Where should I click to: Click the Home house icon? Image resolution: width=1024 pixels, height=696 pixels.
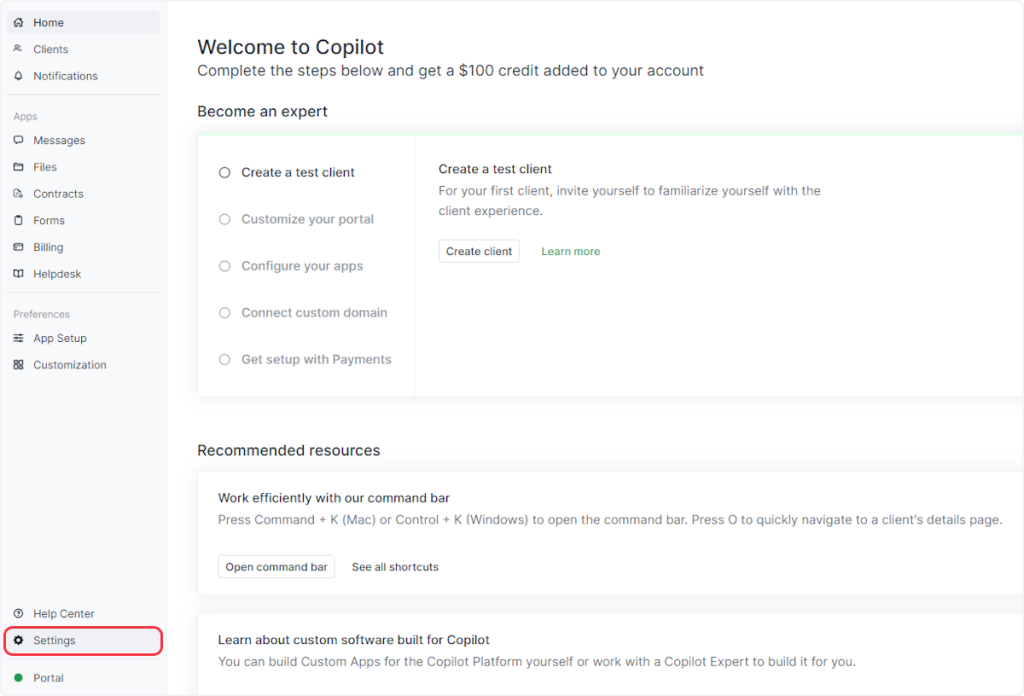[x=18, y=22]
